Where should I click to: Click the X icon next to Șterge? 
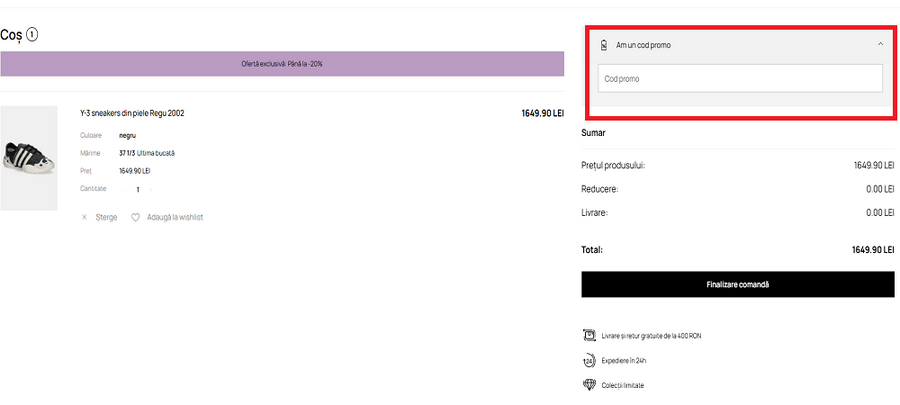point(84,217)
